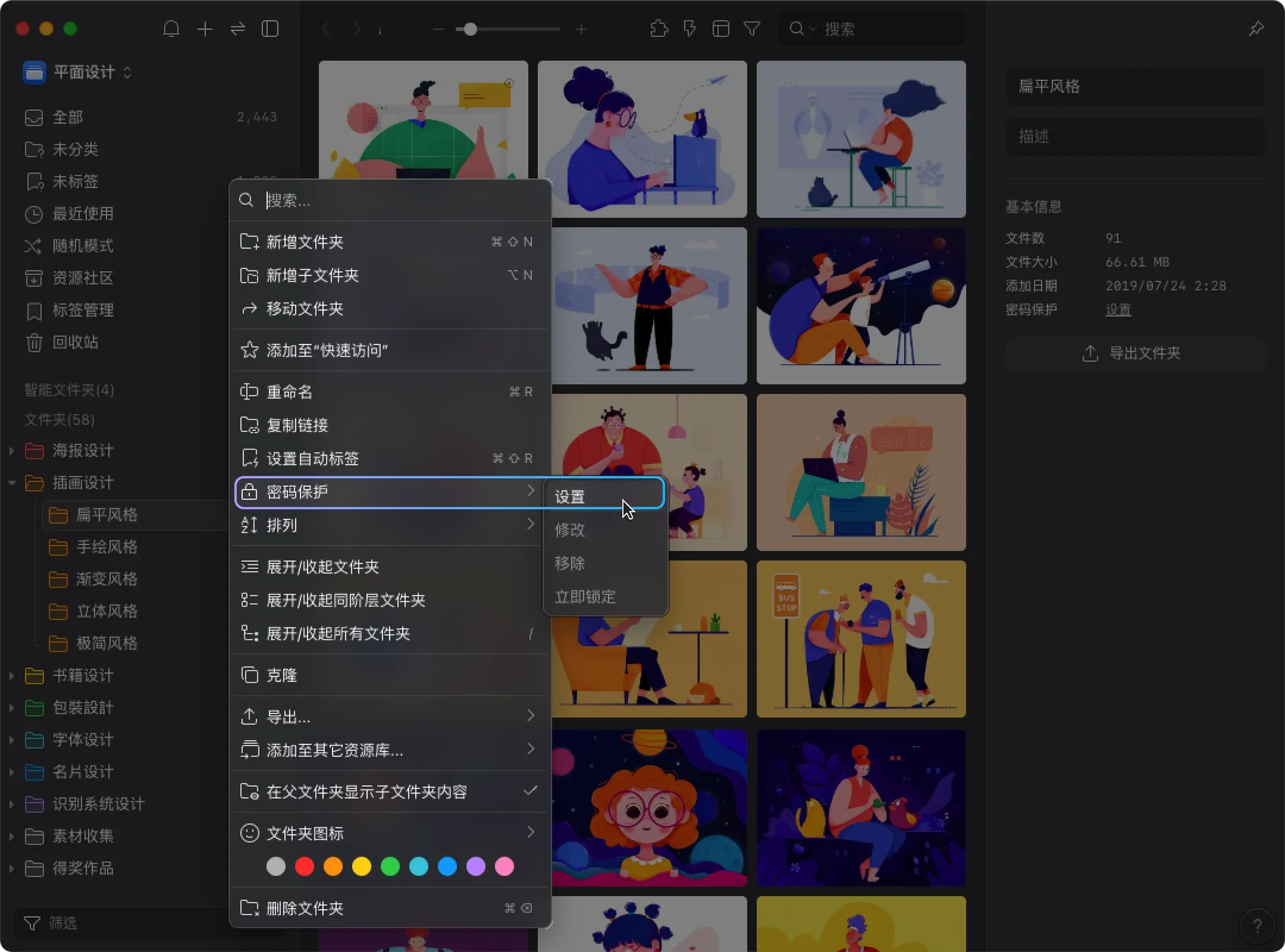Select 删除文件夹 menu item
This screenshot has height=952, width=1285.
(390, 908)
